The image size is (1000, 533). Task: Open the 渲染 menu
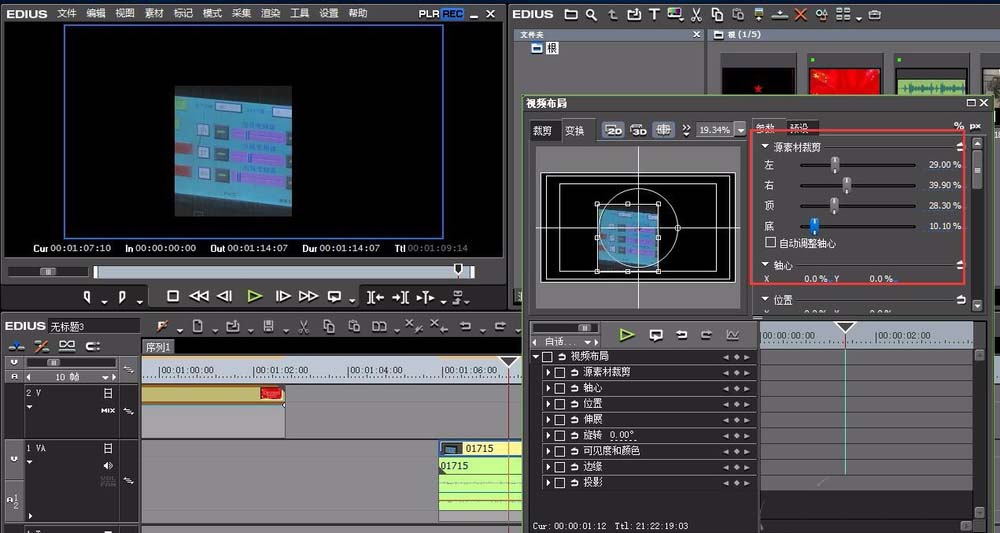click(270, 13)
